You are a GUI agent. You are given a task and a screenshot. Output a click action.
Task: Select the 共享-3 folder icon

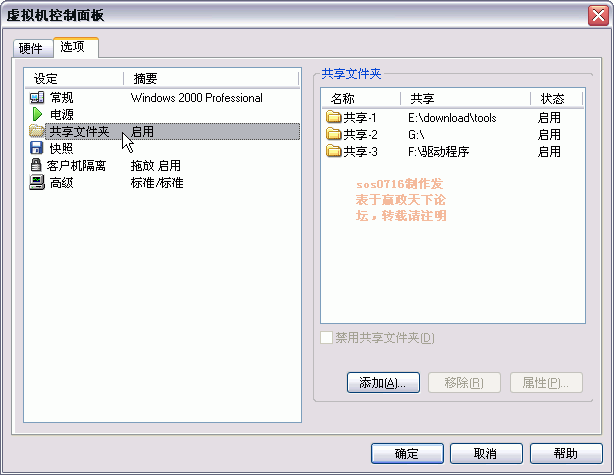coord(334,152)
